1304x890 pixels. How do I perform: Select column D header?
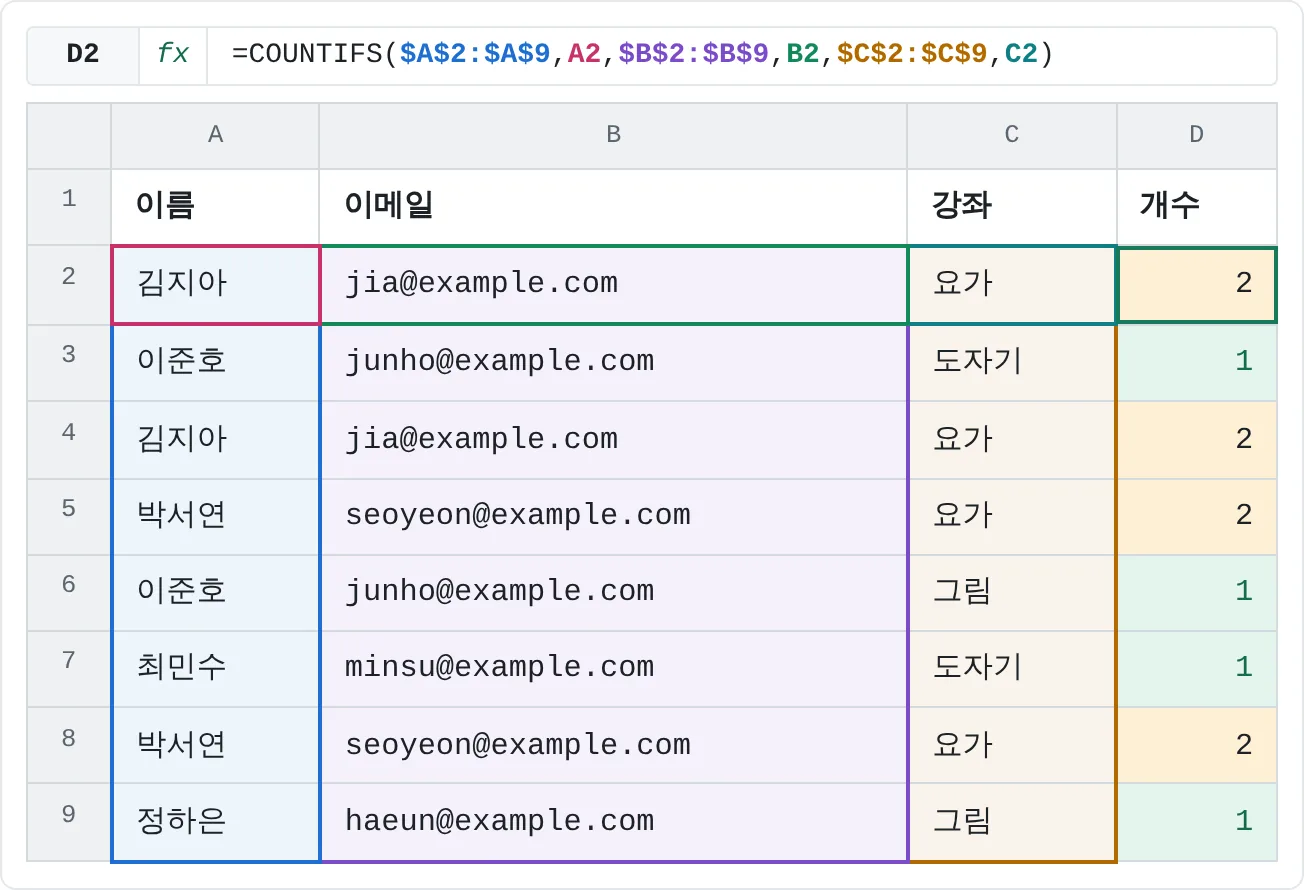coord(1197,135)
